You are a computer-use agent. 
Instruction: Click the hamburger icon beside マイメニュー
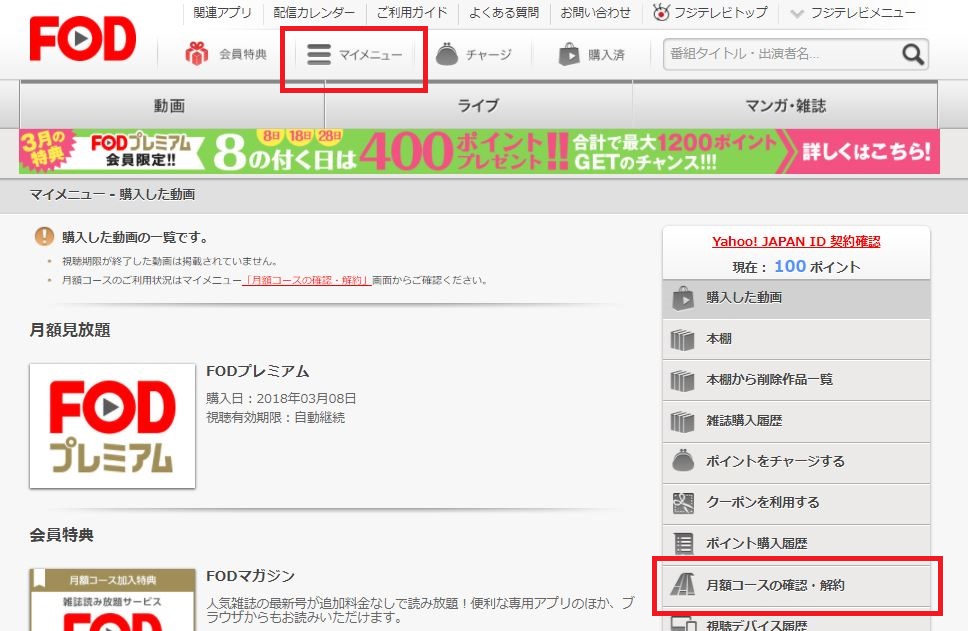coord(319,54)
